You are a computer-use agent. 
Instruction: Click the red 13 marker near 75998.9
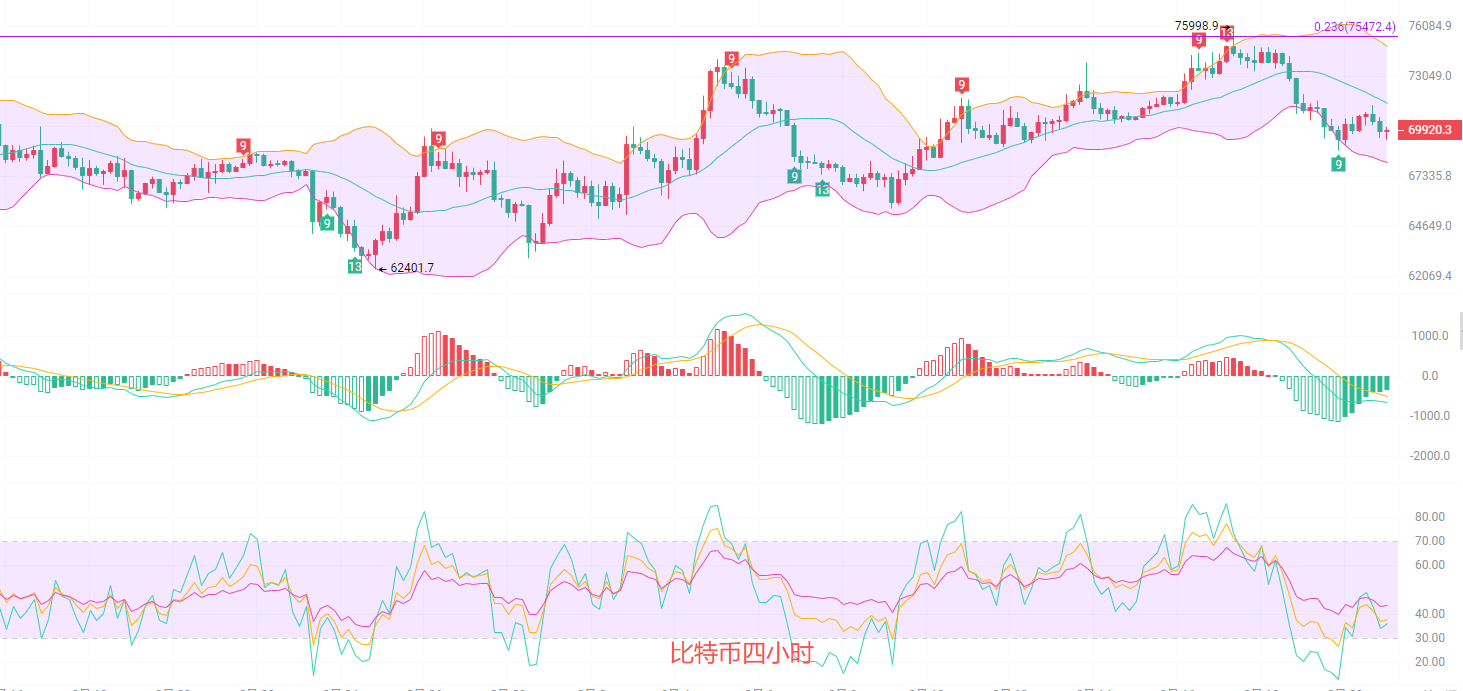[1226, 33]
